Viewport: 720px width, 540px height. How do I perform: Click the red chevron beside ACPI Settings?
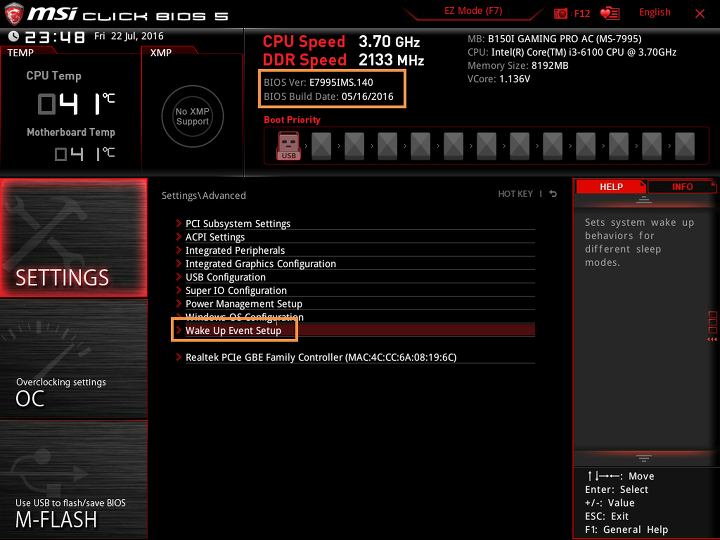click(x=179, y=236)
